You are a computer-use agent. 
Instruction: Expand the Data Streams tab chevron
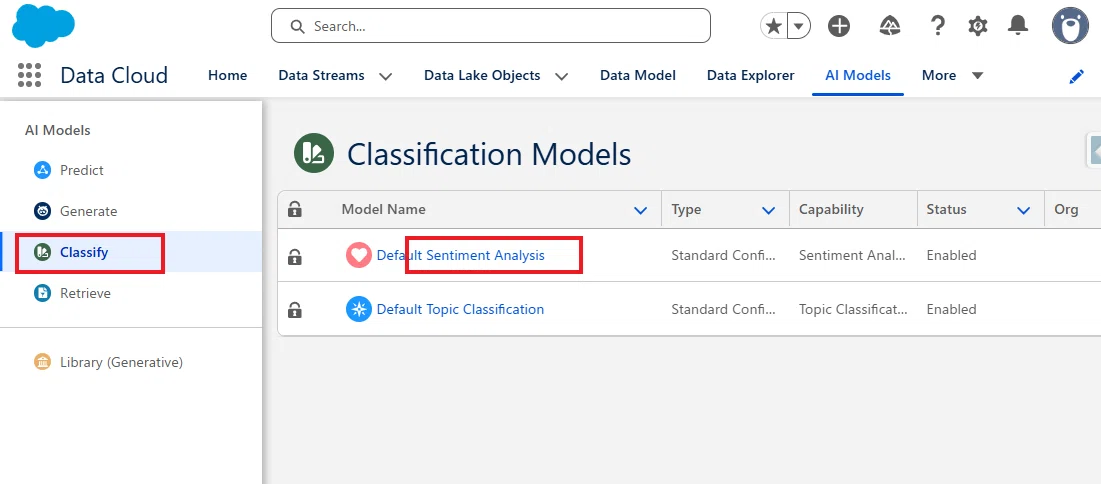coord(385,77)
